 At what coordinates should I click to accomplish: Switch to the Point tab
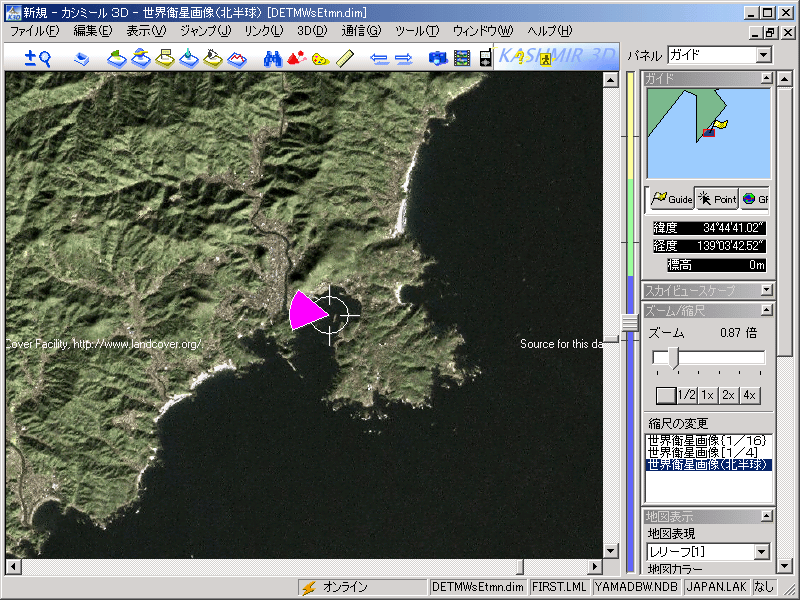point(717,199)
